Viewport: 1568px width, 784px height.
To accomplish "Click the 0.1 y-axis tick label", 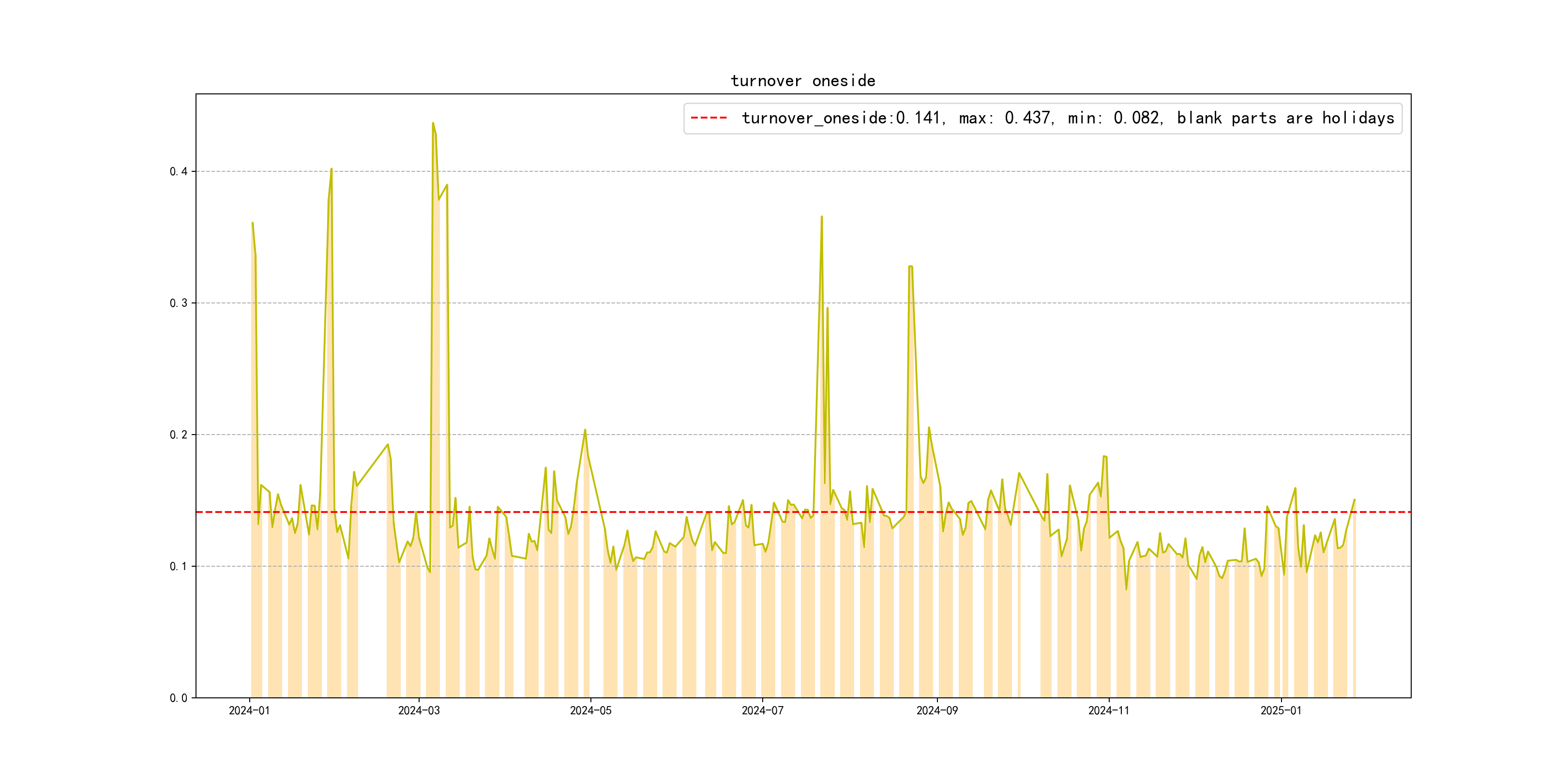I will (179, 566).
